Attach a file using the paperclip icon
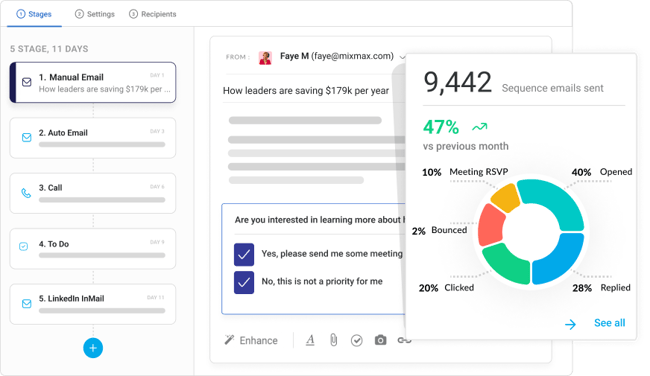Screen dimensions: 650x376 tap(333, 340)
